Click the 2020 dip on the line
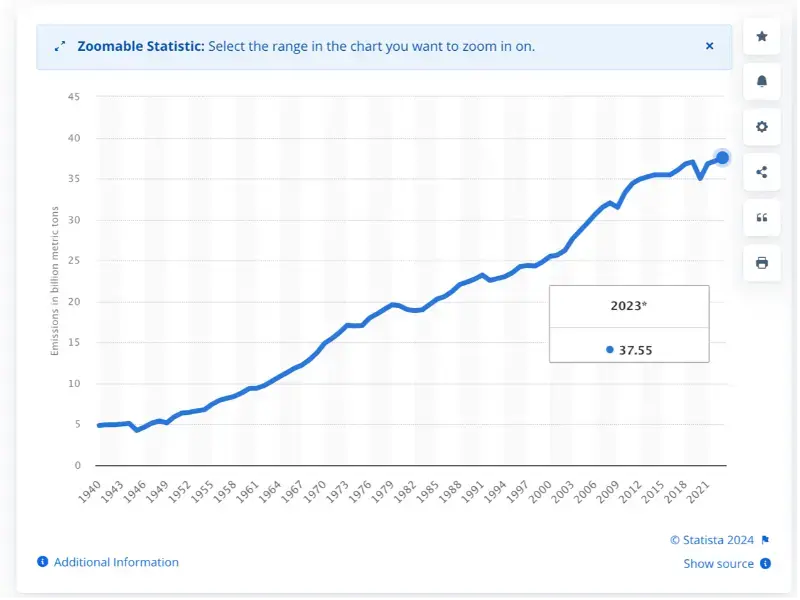This screenshot has height=600, width=800. point(703,178)
